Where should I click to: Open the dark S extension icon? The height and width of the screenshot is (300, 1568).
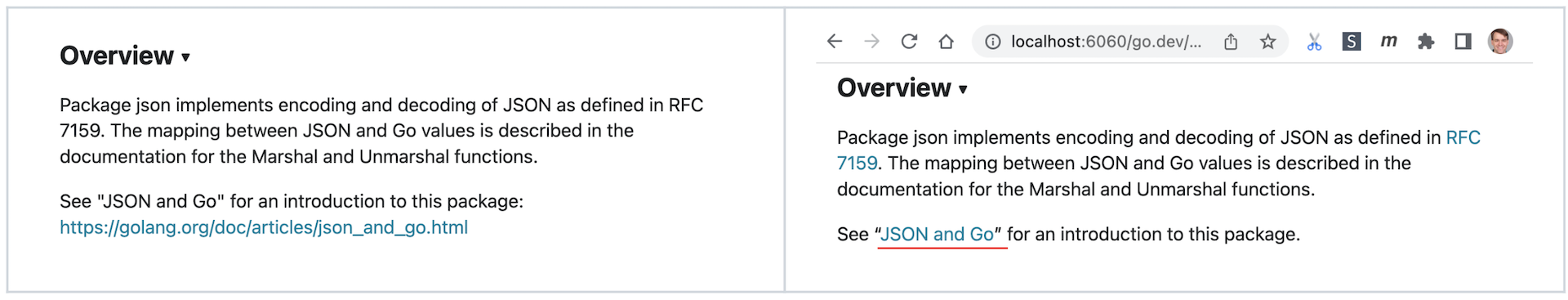pos(1352,41)
